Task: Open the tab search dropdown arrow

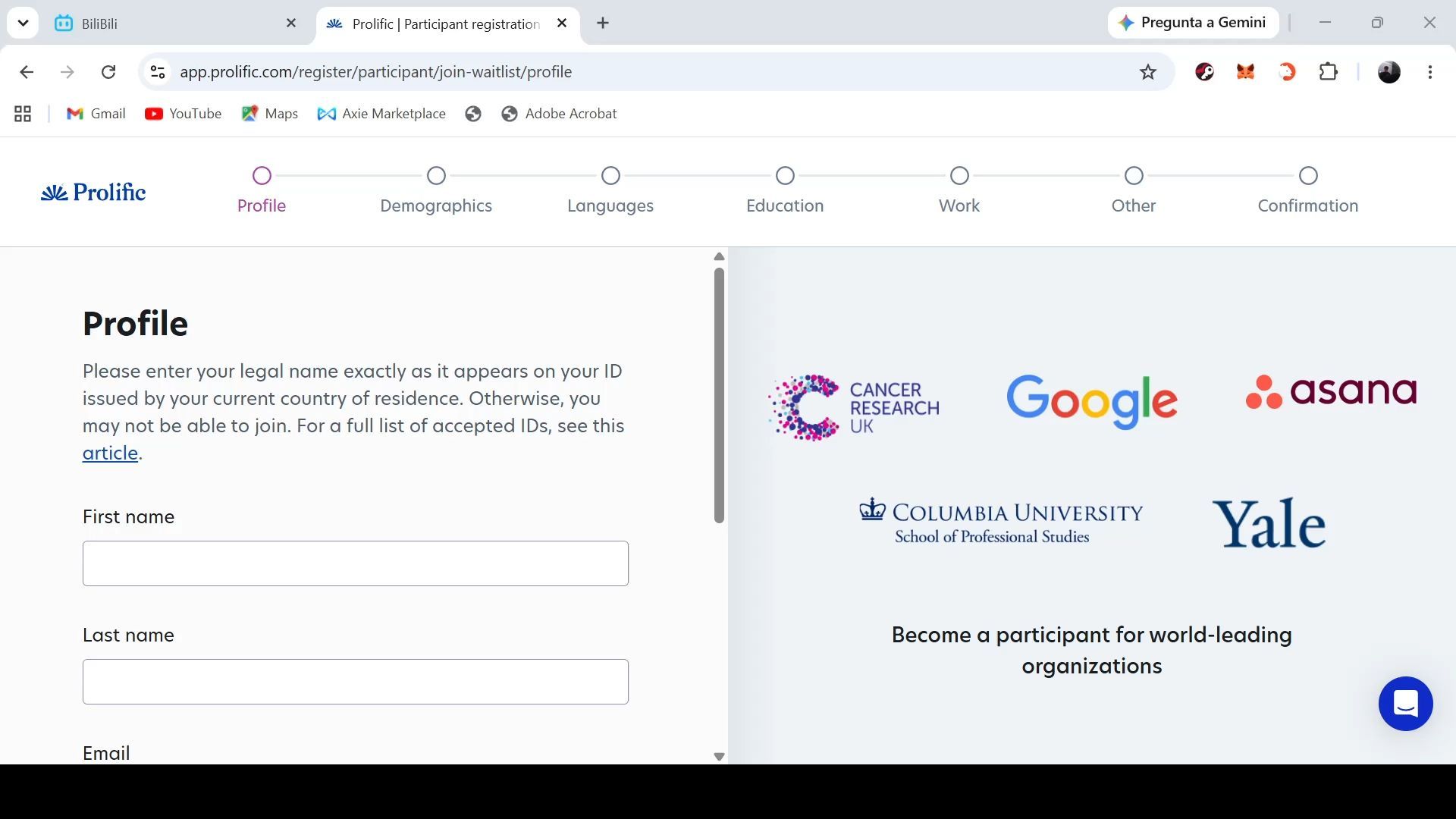Action: 23,23
